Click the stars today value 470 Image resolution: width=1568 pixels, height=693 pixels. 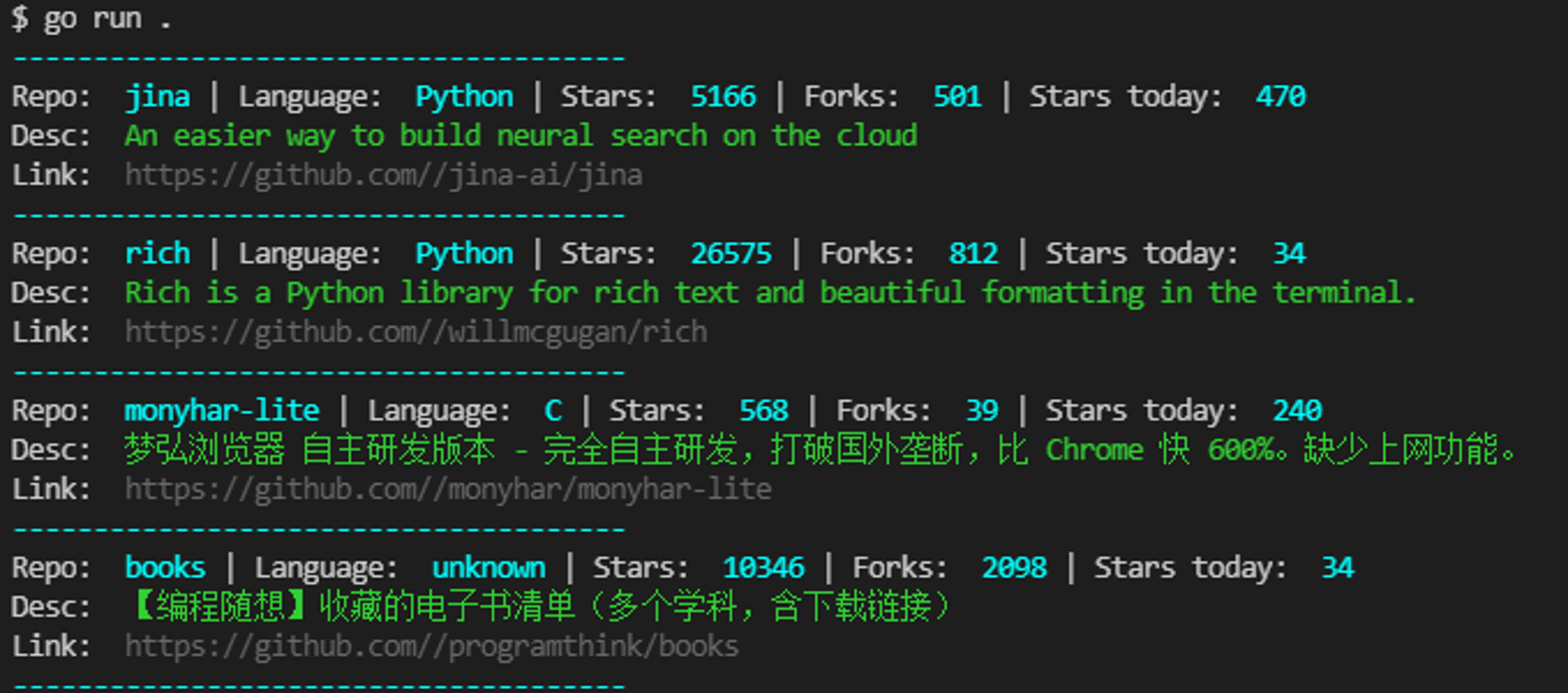pyautogui.click(x=1280, y=96)
